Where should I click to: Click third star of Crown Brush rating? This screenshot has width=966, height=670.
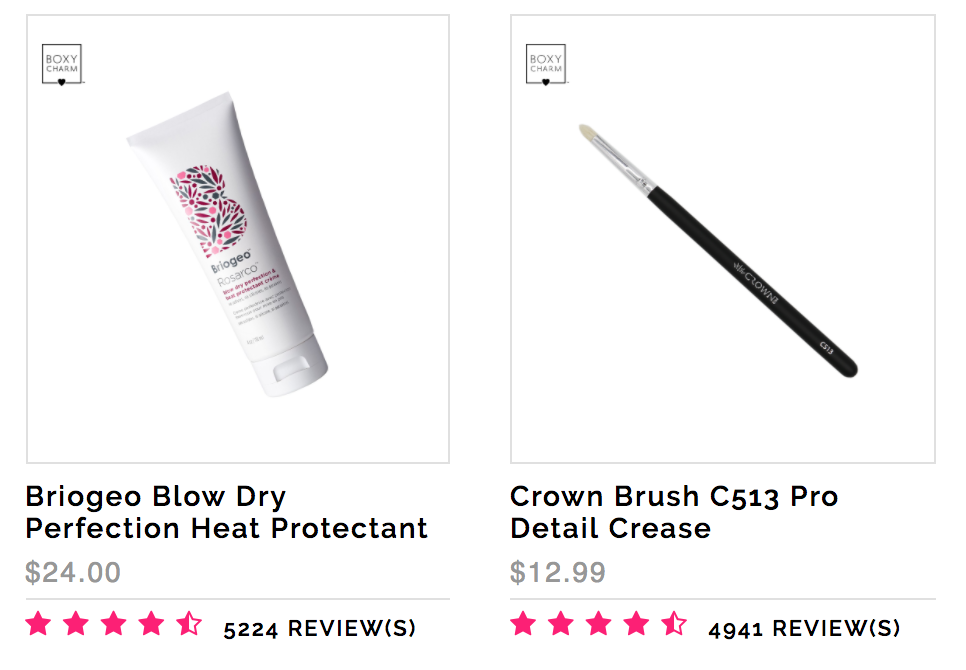pos(599,623)
